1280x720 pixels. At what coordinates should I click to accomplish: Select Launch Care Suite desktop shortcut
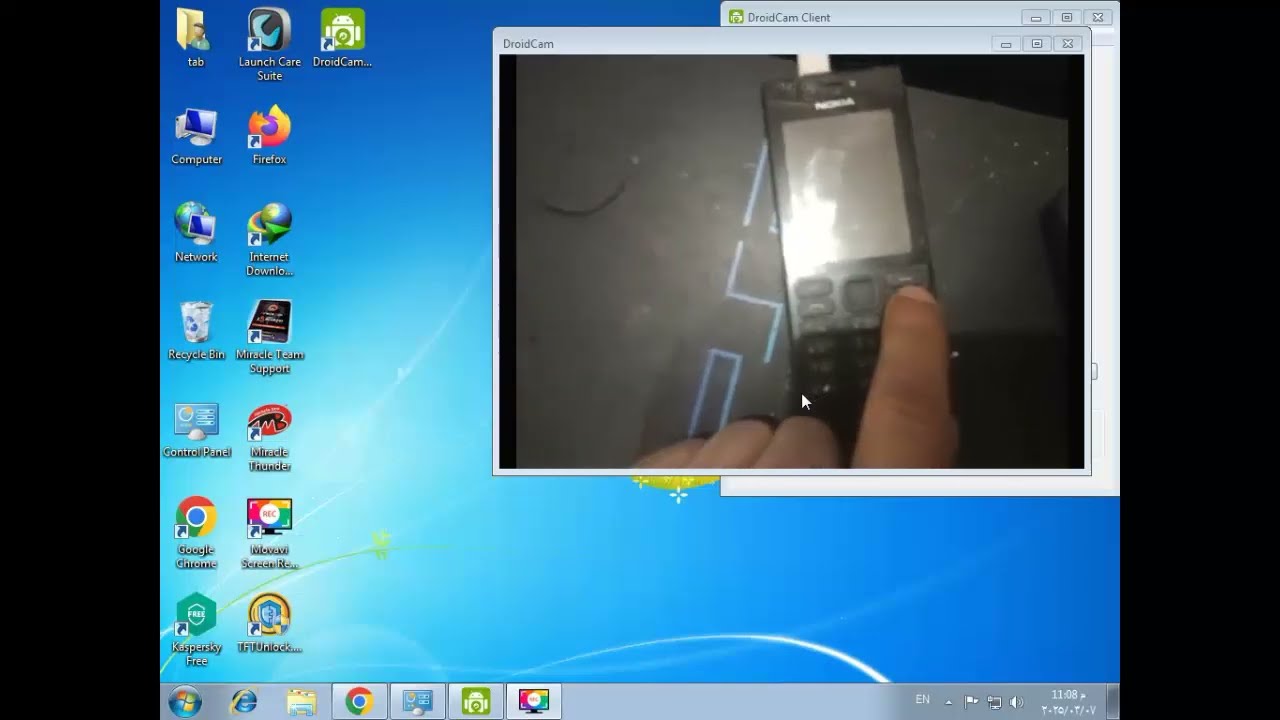click(269, 45)
